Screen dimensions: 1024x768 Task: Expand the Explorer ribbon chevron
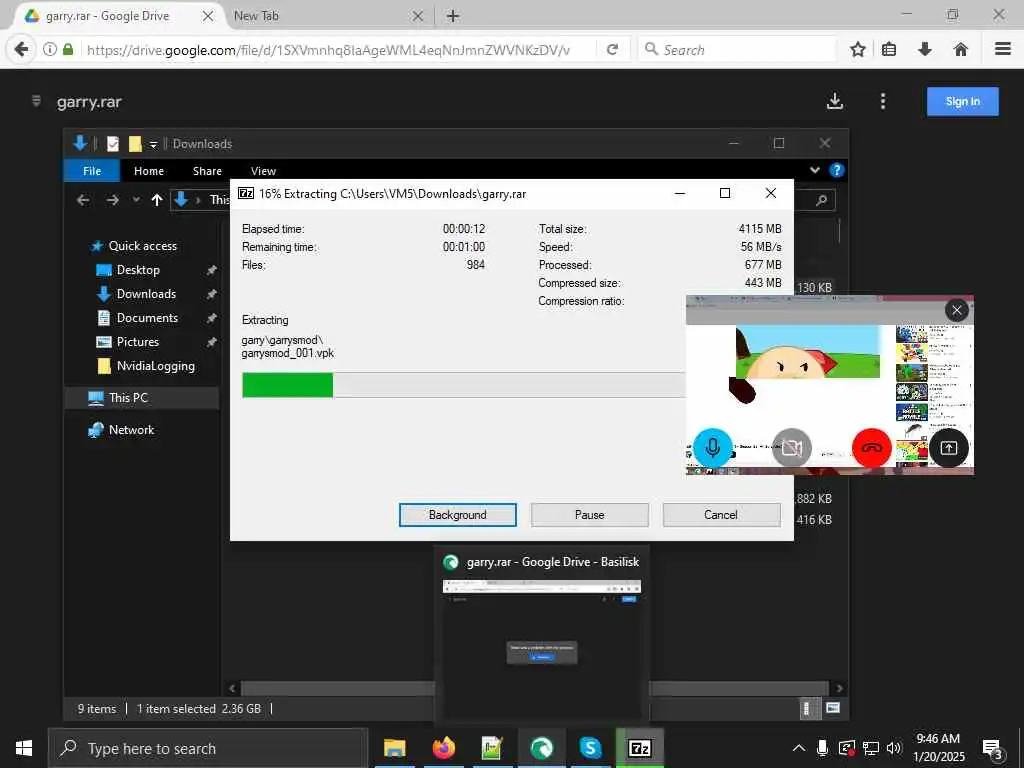point(815,170)
